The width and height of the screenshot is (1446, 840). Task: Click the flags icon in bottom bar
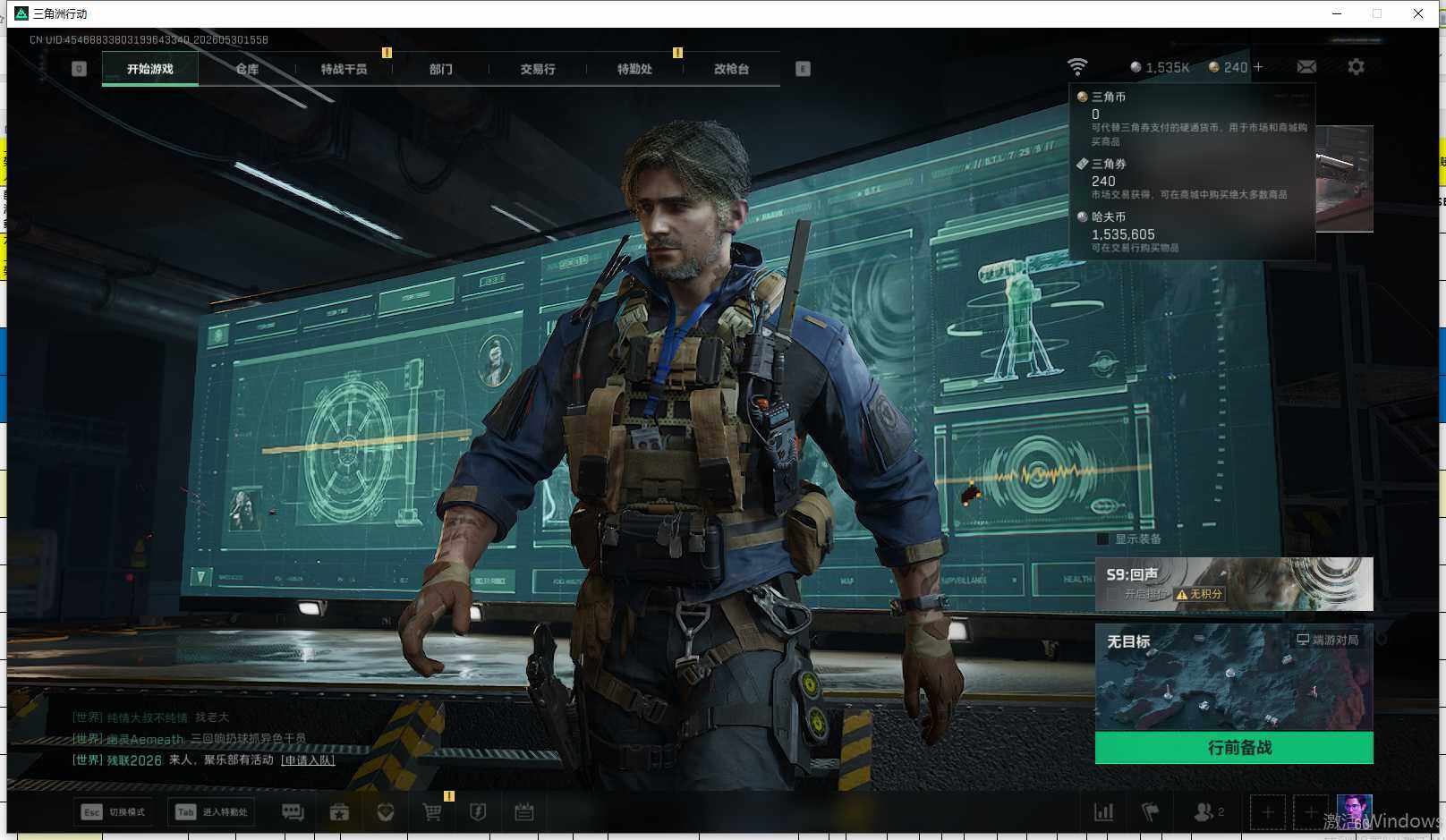point(1151,812)
